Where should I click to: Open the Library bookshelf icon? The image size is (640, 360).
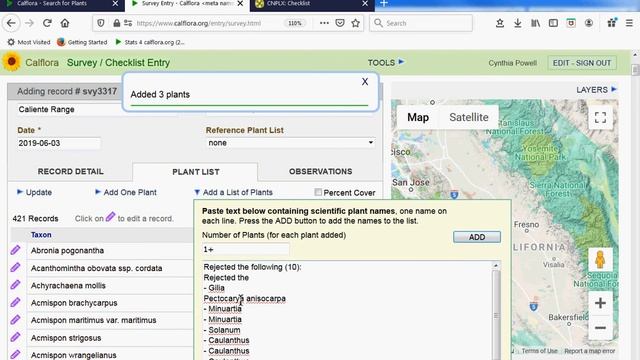pos(535,23)
